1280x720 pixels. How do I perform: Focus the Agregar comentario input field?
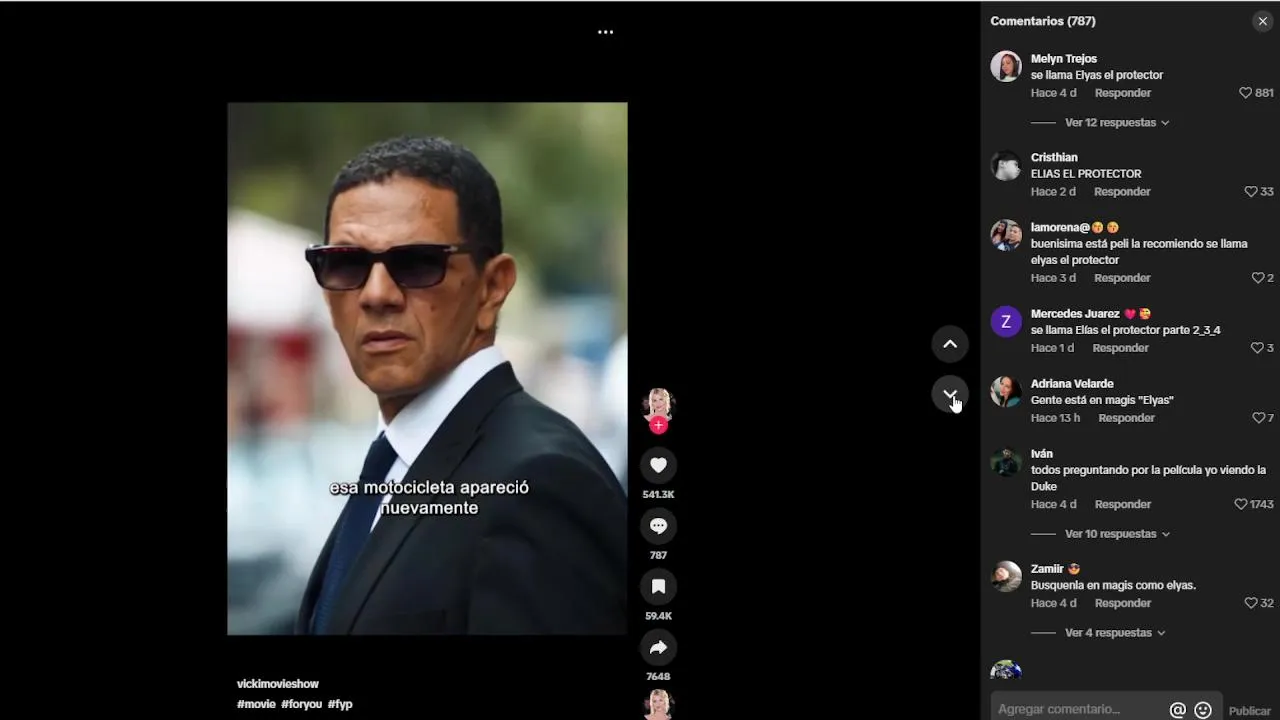(x=1079, y=709)
